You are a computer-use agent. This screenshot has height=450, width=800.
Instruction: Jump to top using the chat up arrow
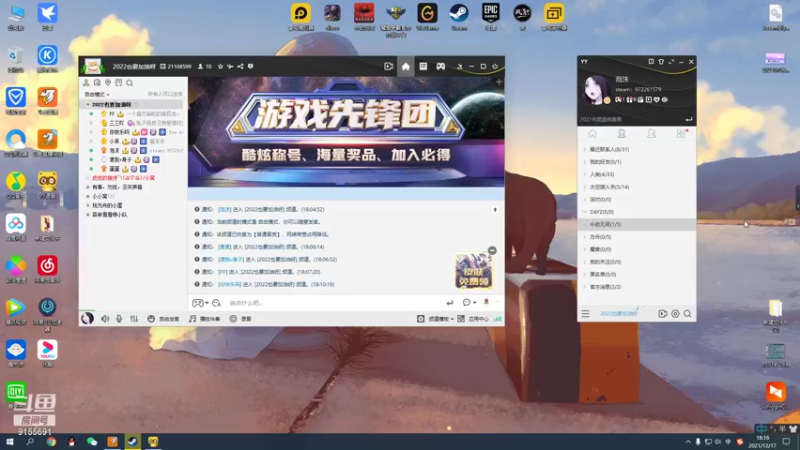[x=495, y=210]
